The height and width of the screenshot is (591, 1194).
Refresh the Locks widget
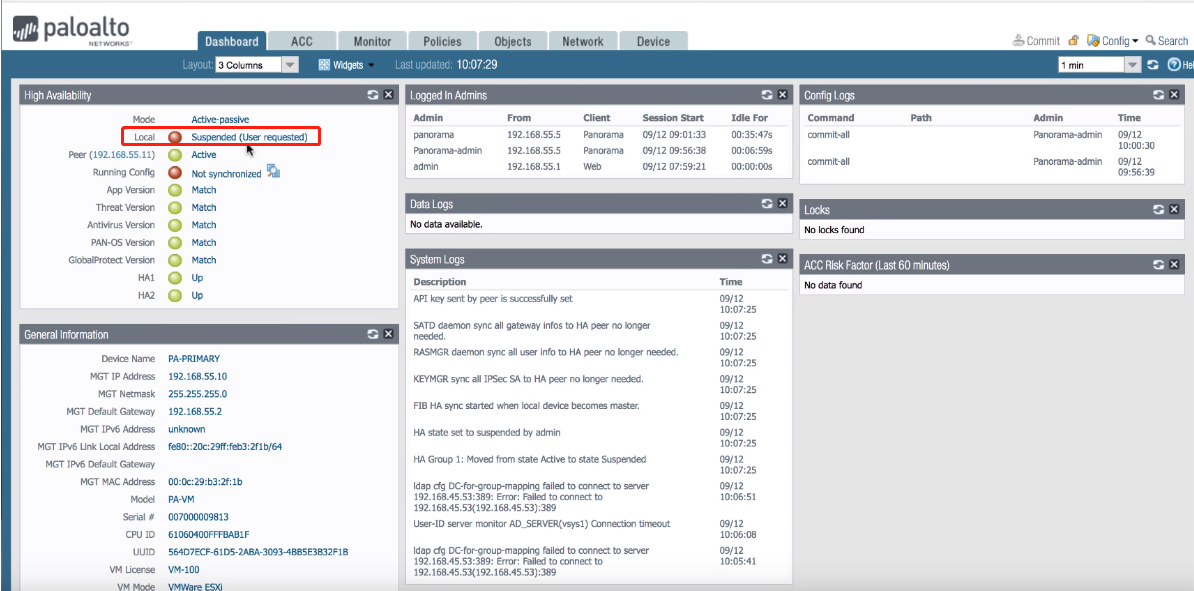pyautogui.click(x=1158, y=210)
